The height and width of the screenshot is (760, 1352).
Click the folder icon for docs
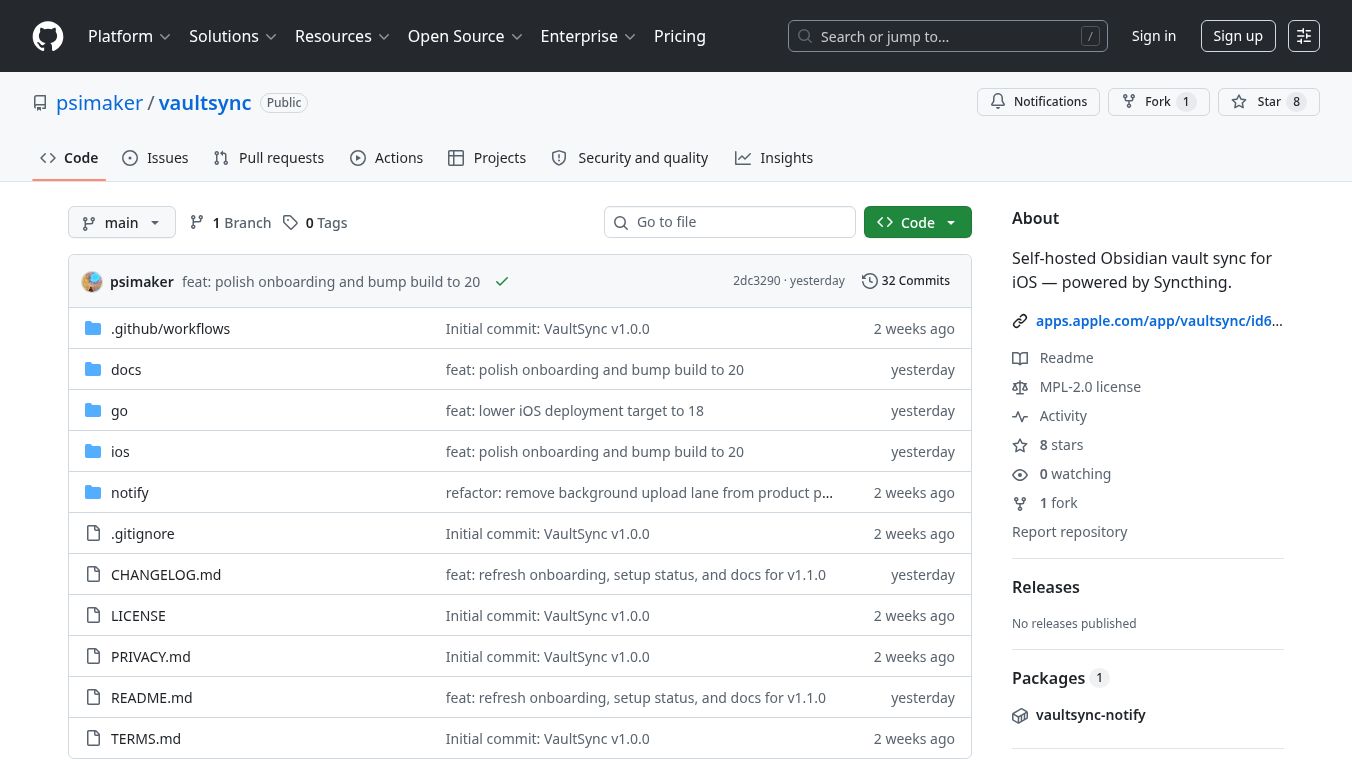coord(94,370)
